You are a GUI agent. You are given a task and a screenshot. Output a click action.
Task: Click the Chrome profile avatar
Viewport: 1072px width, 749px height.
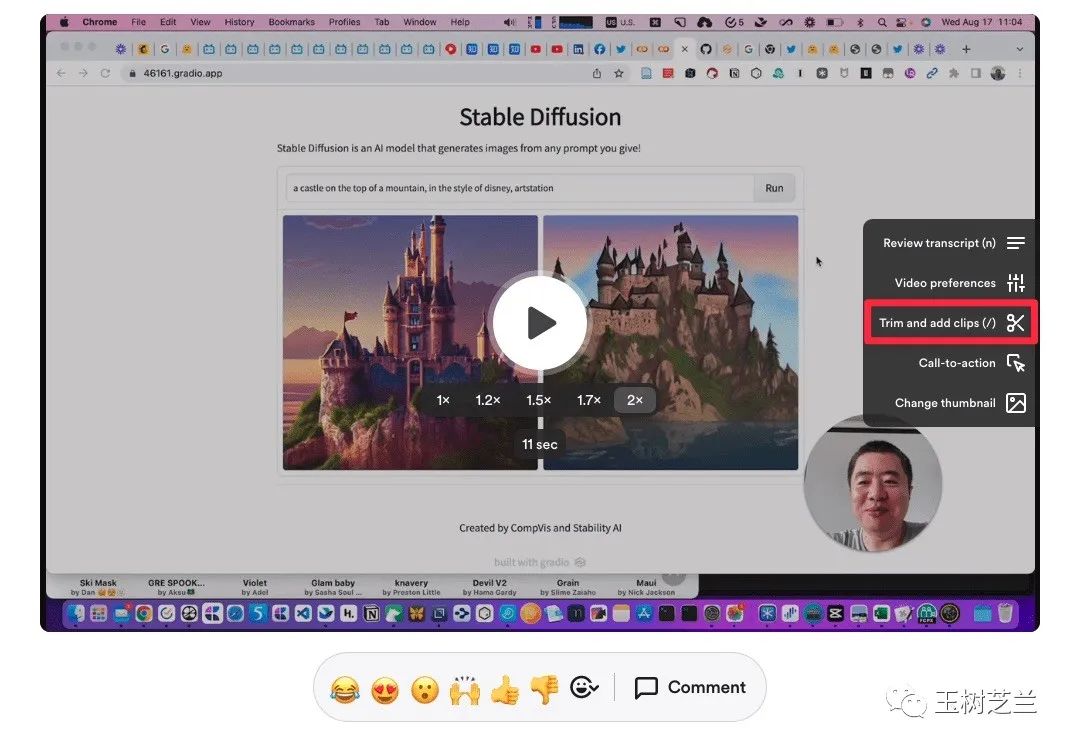coord(998,73)
